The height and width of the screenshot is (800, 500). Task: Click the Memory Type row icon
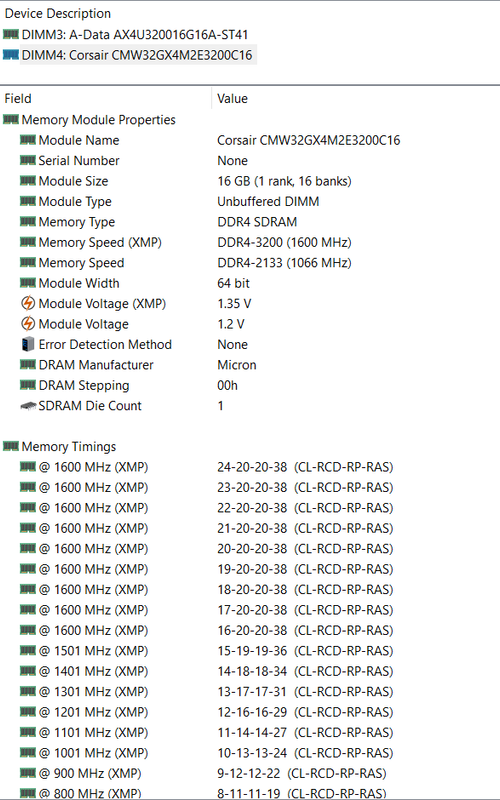(28, 221)
